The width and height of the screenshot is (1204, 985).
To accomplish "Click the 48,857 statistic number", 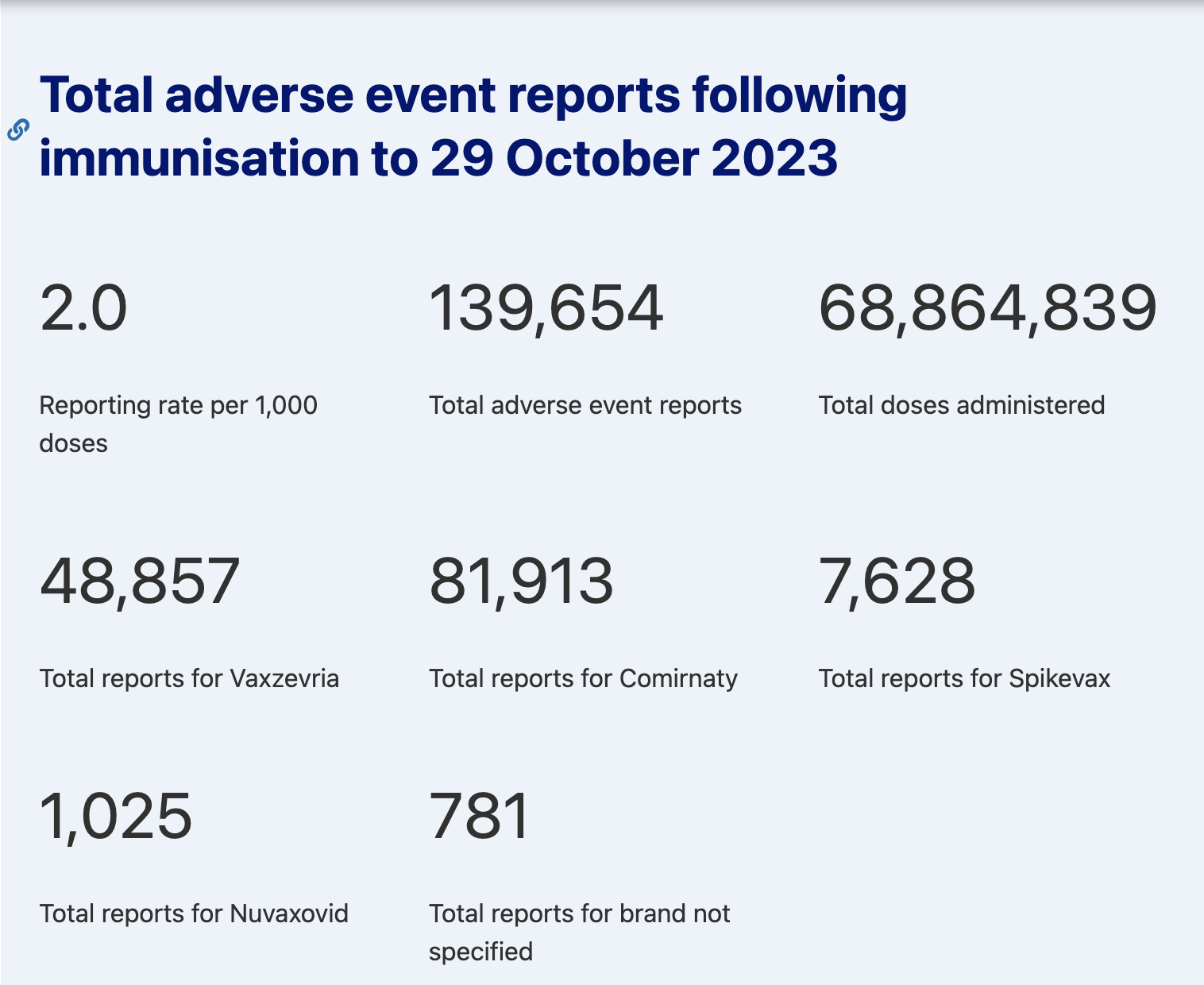I will [x=140, y=581].
